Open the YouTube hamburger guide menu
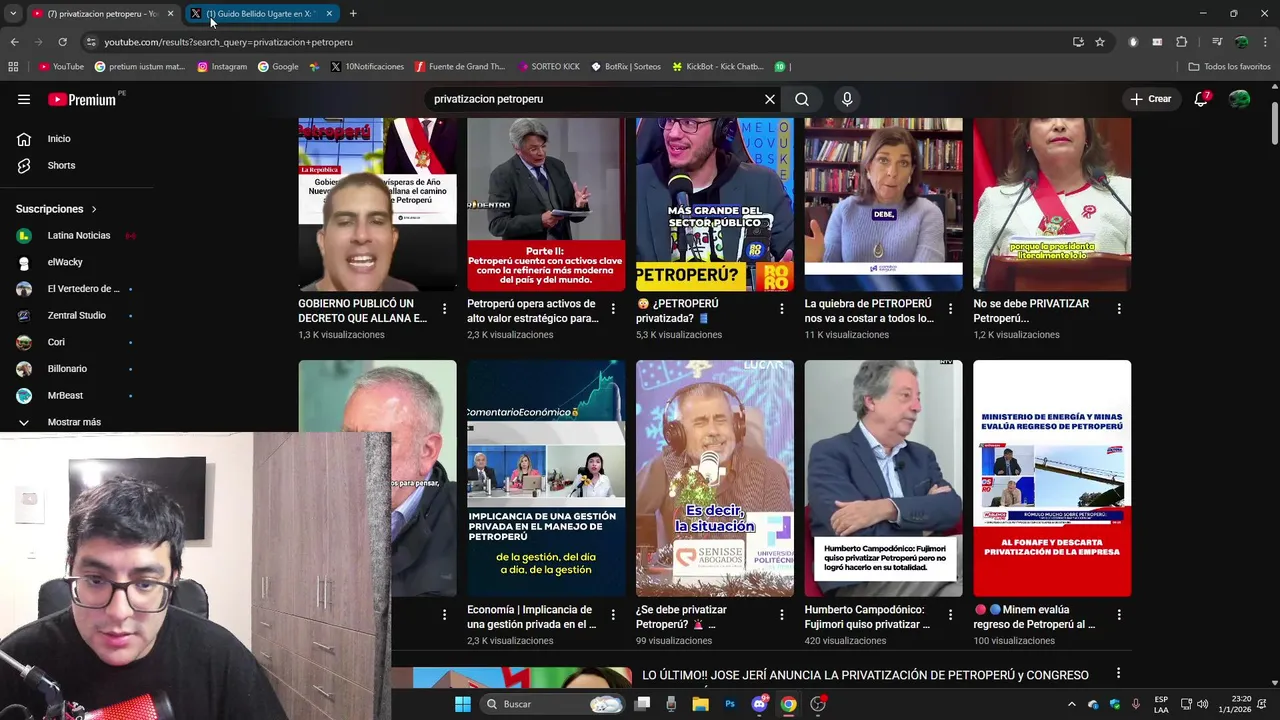Viewport: 1280px width, 720px height. coord(24,99)
